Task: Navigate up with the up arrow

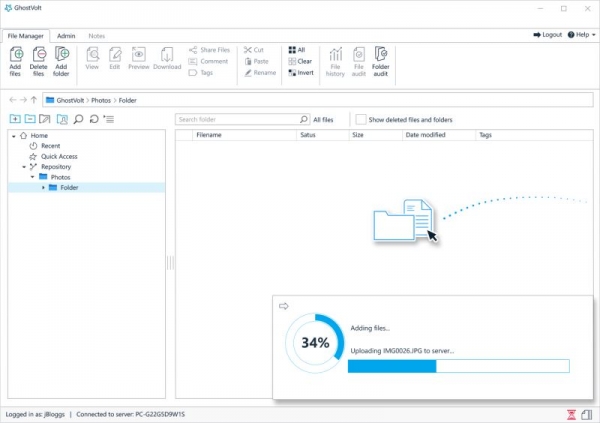Action: click(34, 100)
